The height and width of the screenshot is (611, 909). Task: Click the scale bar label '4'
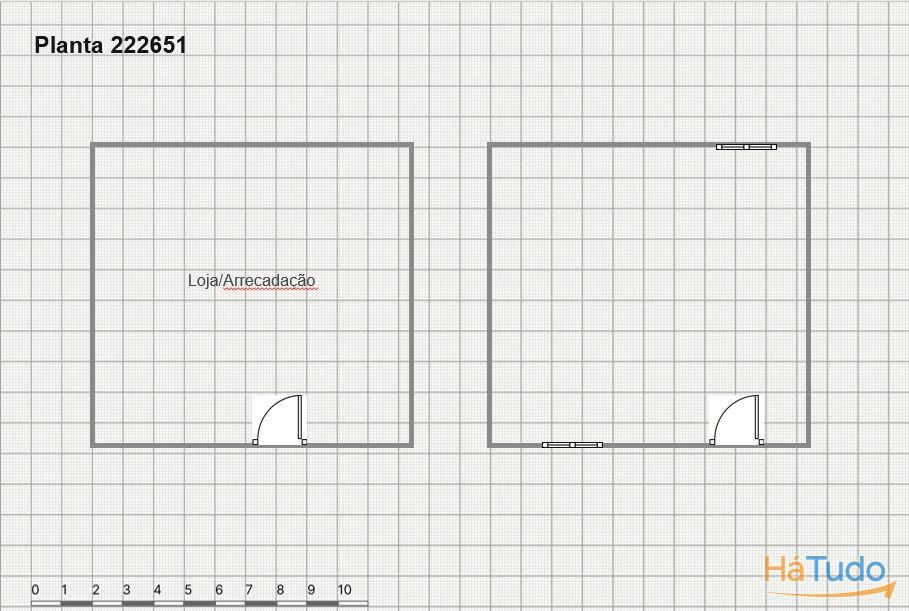(157, 590)
